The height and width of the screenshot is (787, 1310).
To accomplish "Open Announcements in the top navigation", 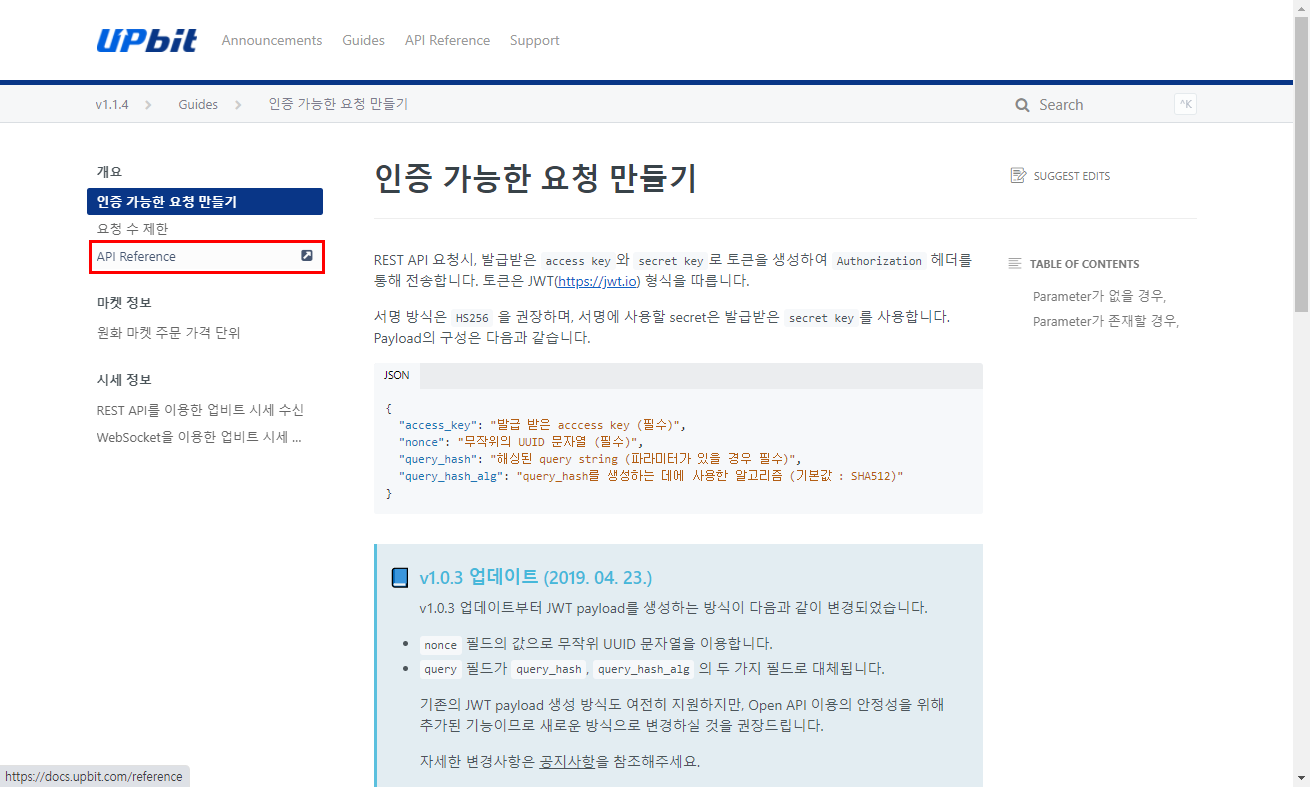I will 272,41.
